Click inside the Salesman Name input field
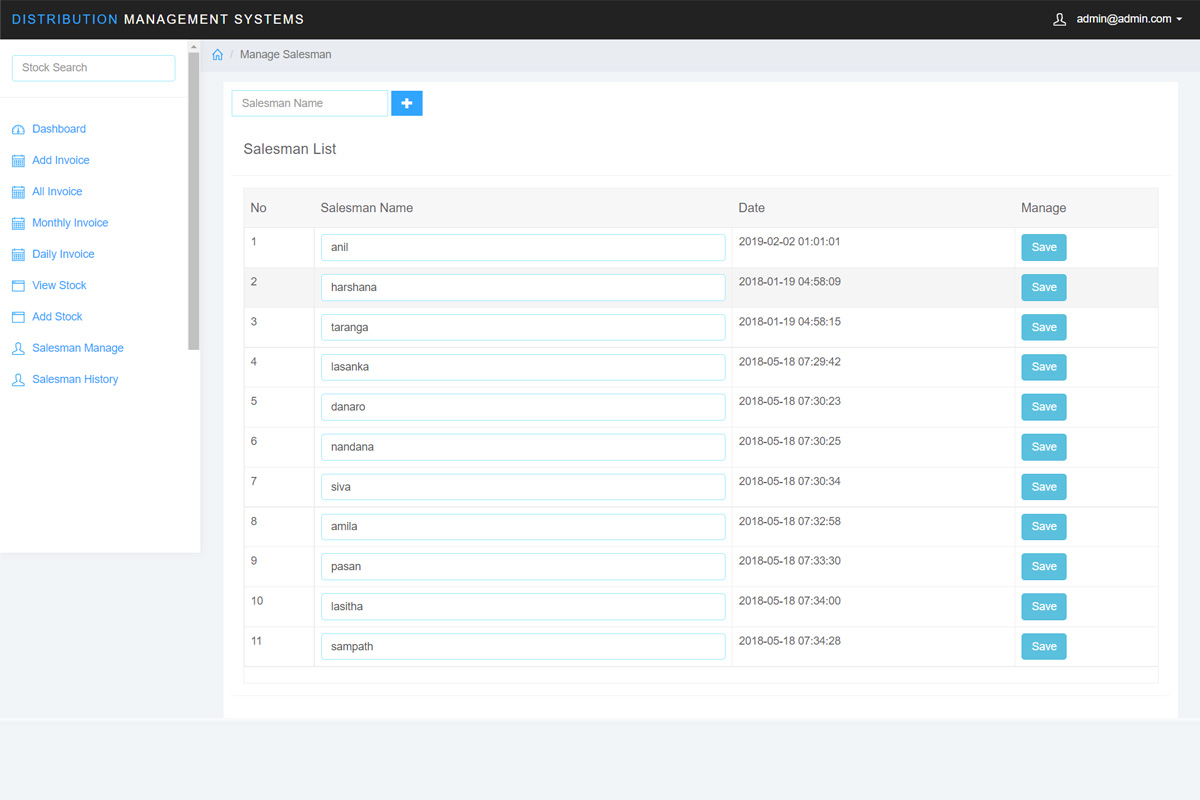Viewport: 1200px width, 800px height. [x=309, y=103]
